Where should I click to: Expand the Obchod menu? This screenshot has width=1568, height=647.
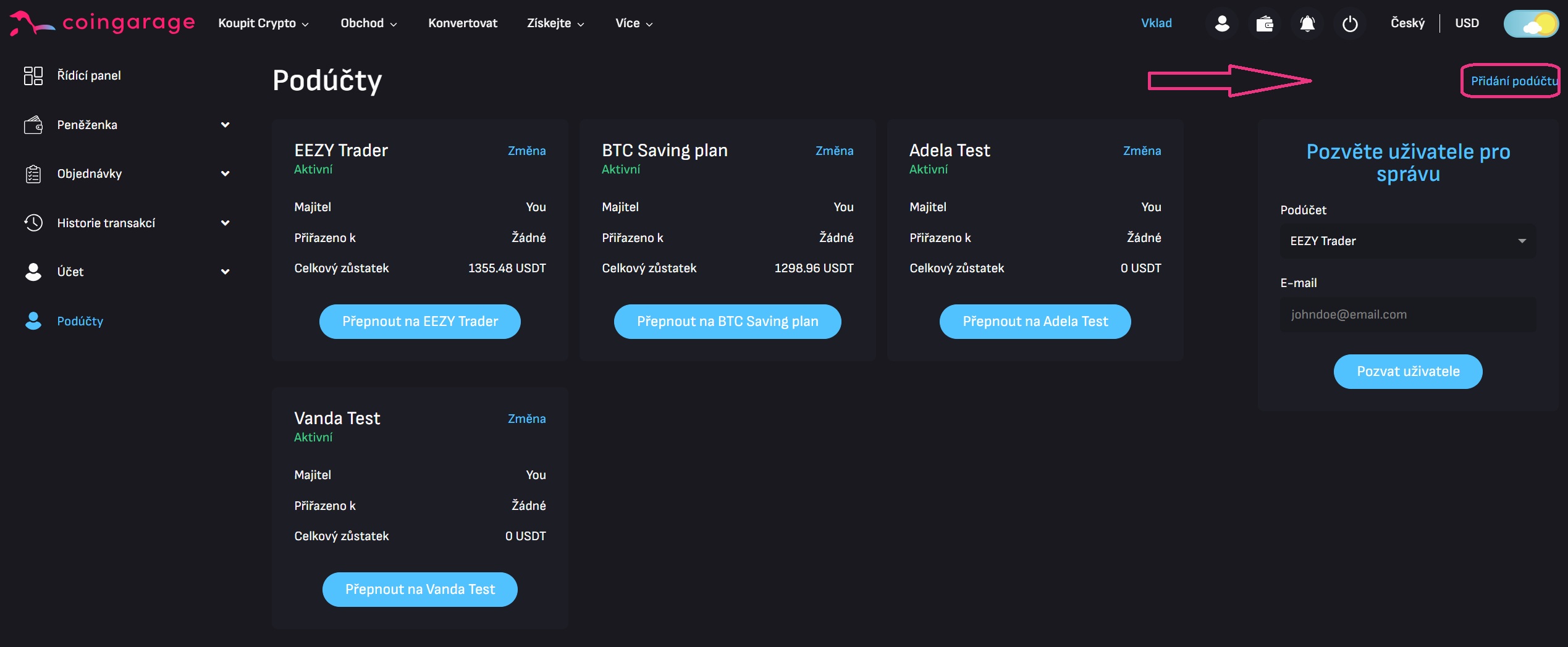[369, 23]
